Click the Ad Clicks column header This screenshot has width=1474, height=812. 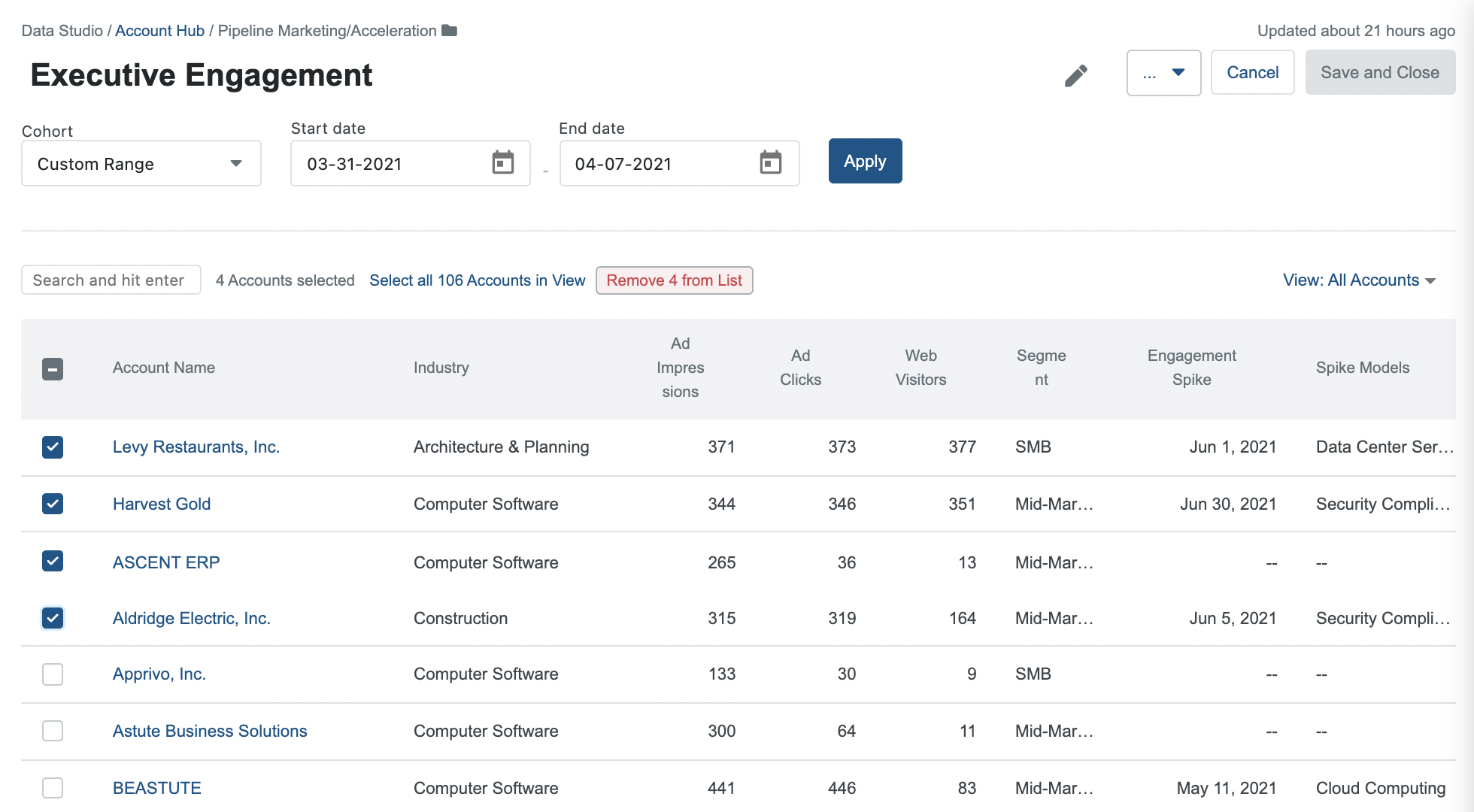click(800, 368)
